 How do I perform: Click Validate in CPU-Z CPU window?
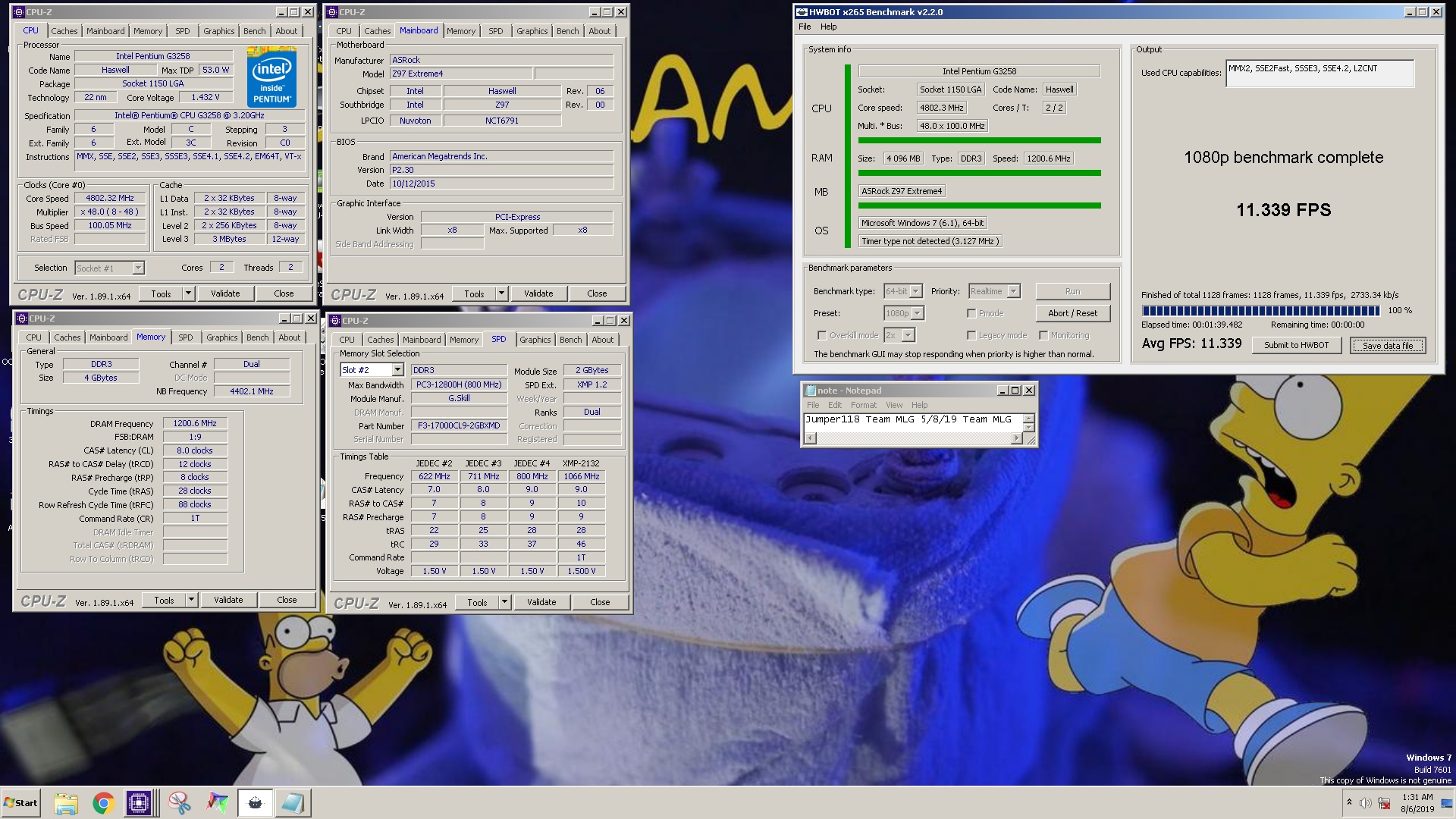coord(225,293)
